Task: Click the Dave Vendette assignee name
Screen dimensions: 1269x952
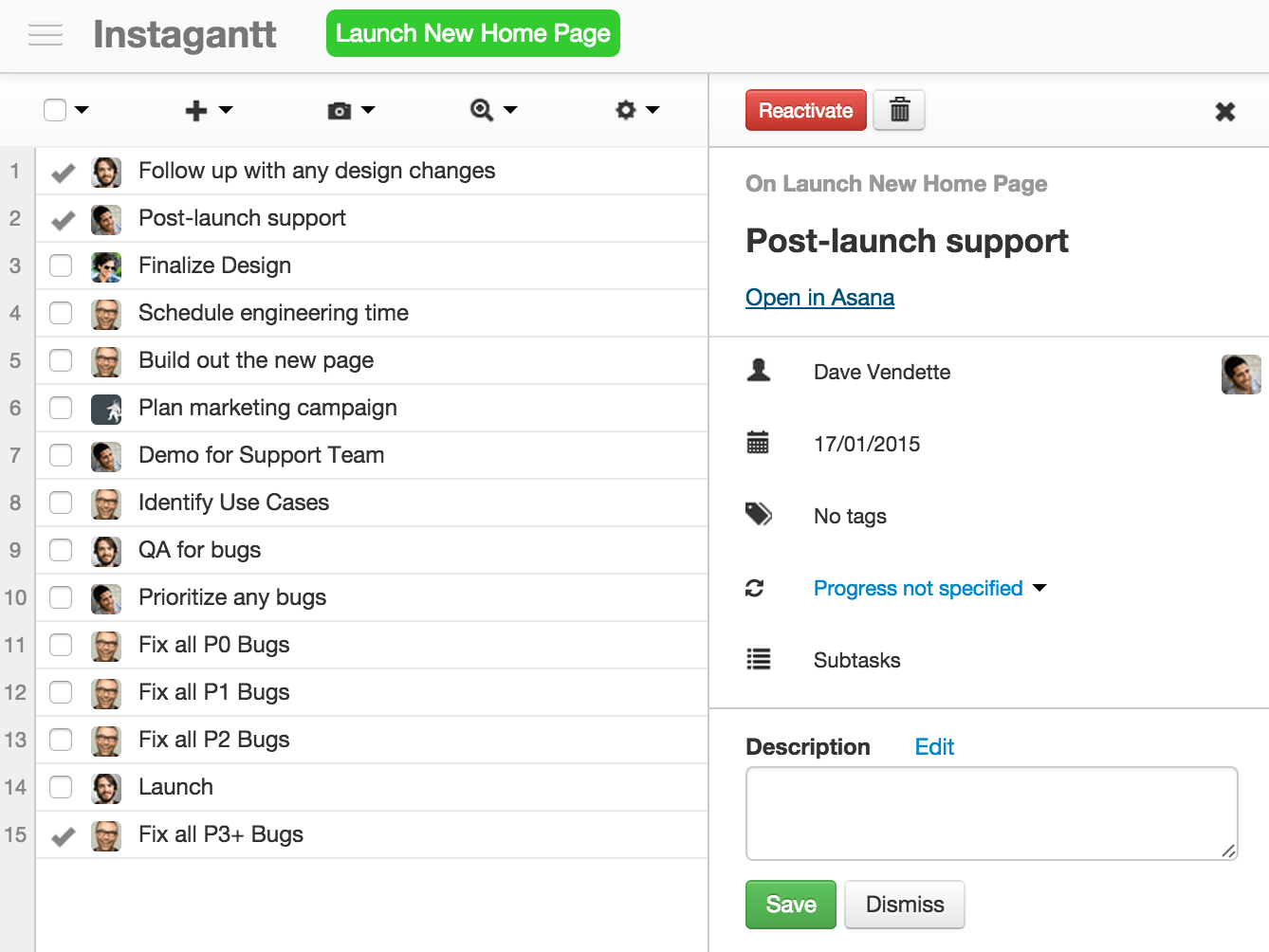Action: (x=882, y=372)
